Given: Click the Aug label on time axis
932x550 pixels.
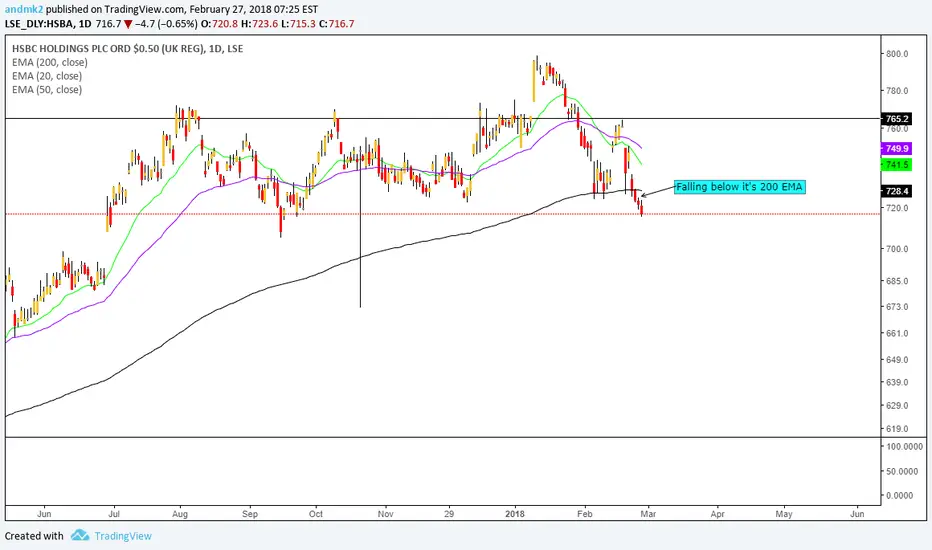Looking at the screenshot, I should pos(180,514).
